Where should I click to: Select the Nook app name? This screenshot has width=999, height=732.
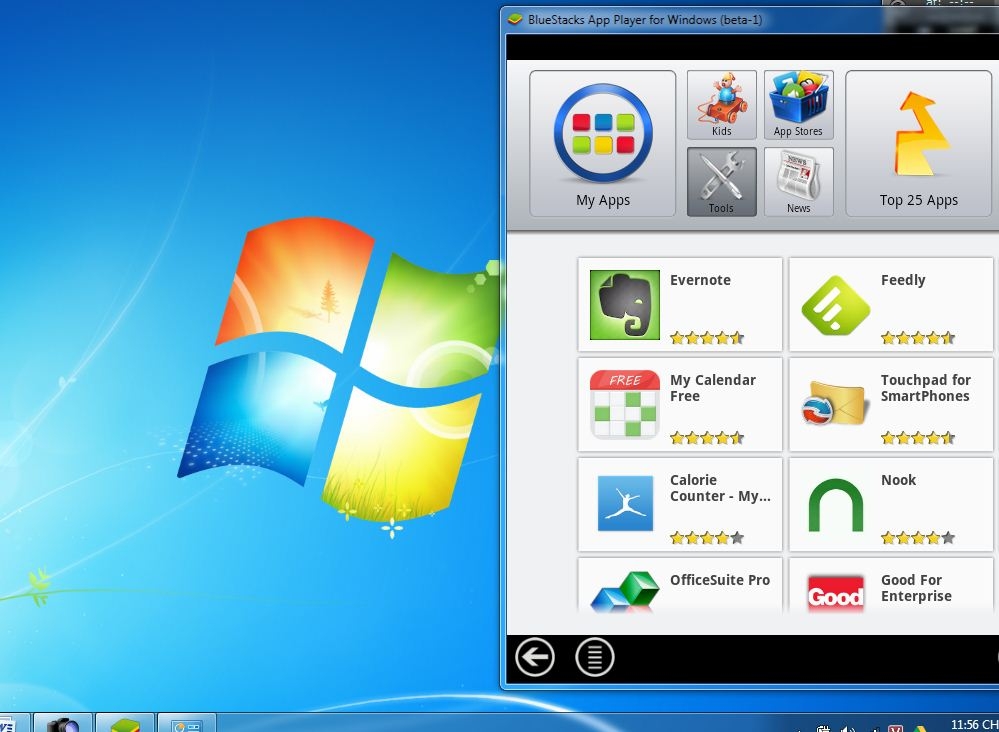click(898, 480)
